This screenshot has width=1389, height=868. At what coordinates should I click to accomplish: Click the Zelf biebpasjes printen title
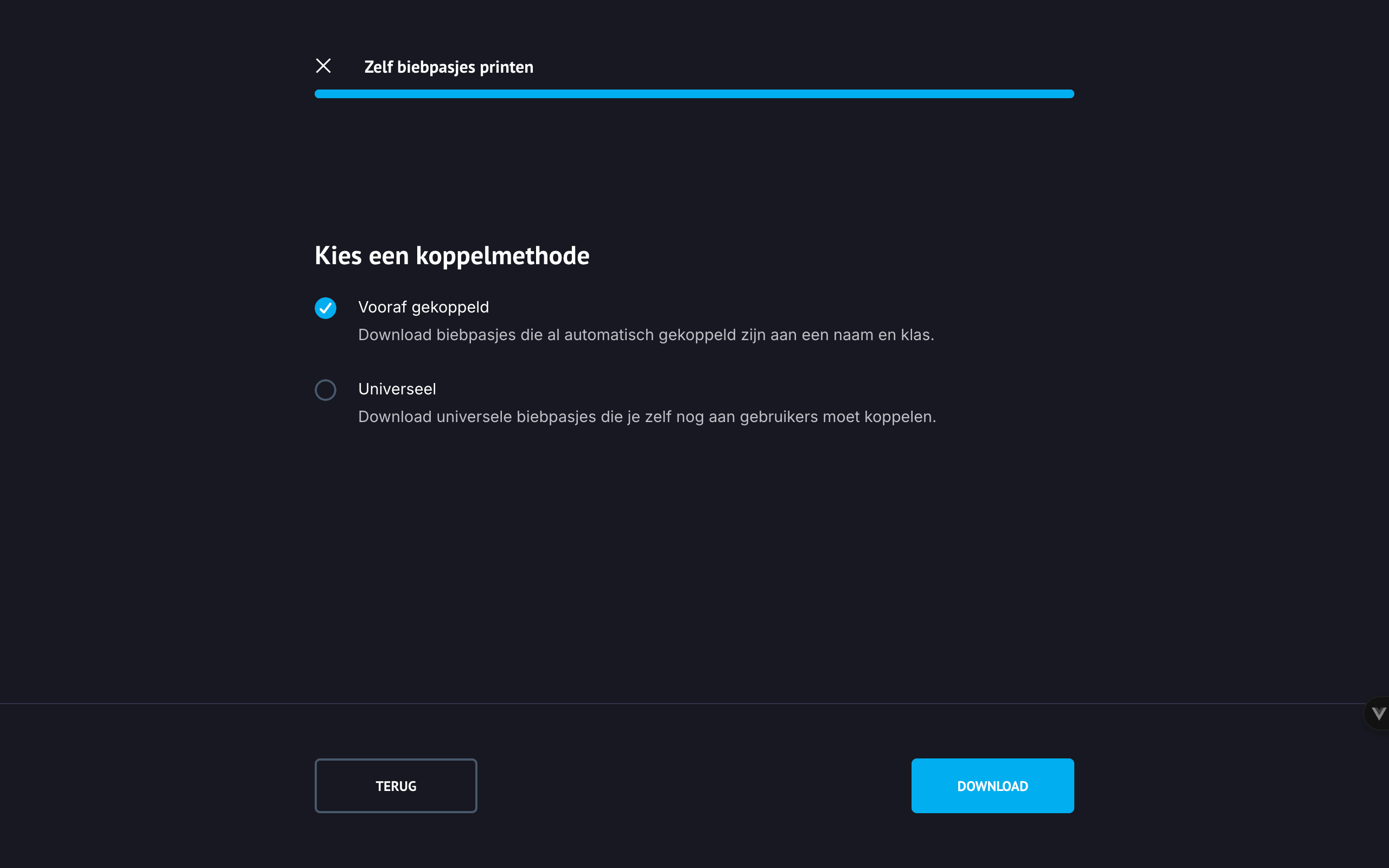tap(448, 67)
